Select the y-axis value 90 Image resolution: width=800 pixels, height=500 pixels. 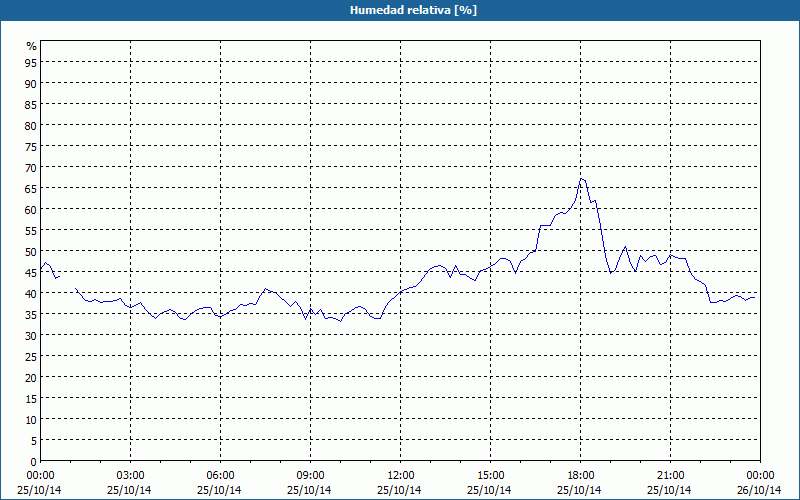[x=31, y=84]
